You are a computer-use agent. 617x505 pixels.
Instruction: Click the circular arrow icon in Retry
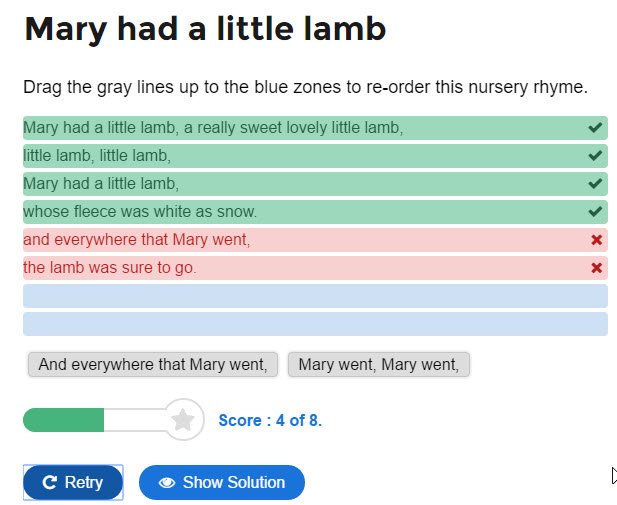point(50,483)
